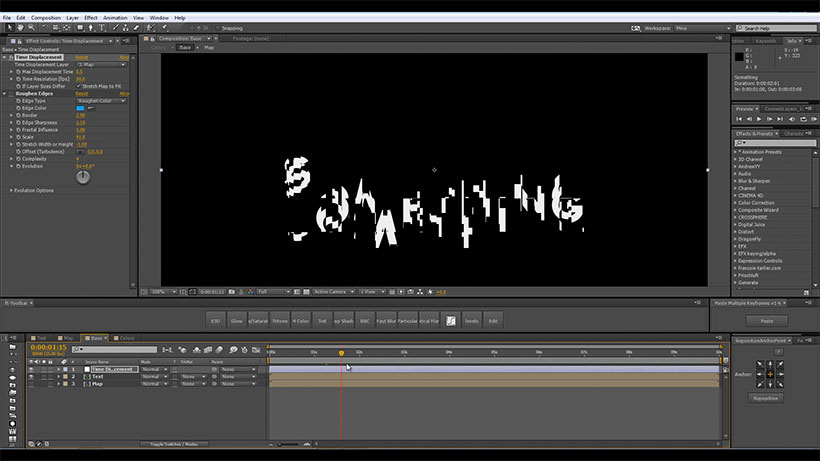Open the Composition menu

(45, 18)
